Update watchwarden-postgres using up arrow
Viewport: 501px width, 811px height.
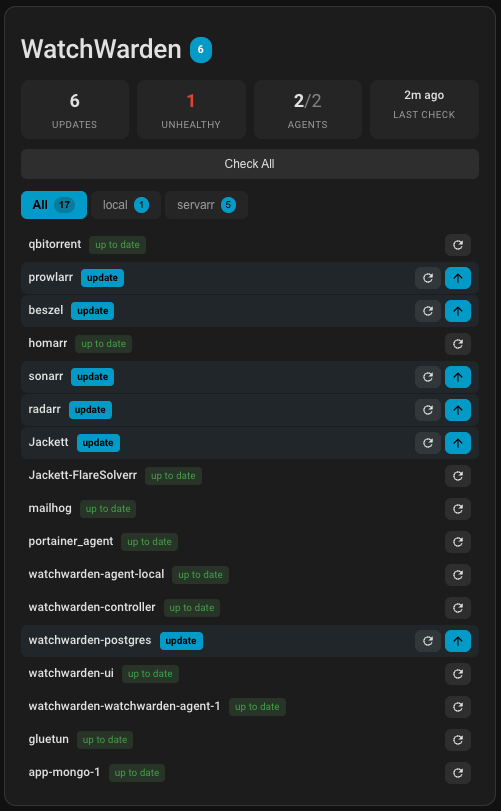[458, 641]
